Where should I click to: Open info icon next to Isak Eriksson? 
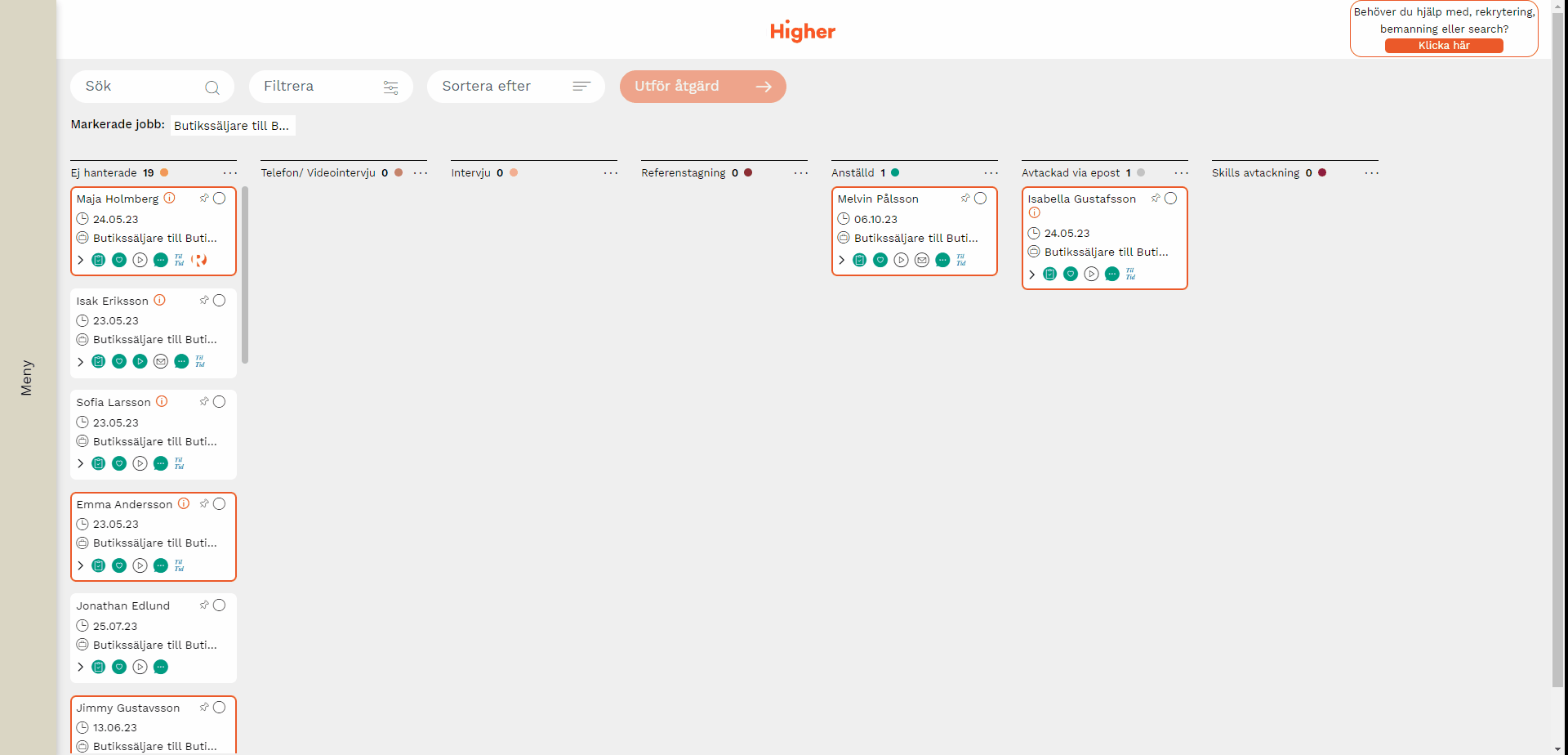pos(160,301)
